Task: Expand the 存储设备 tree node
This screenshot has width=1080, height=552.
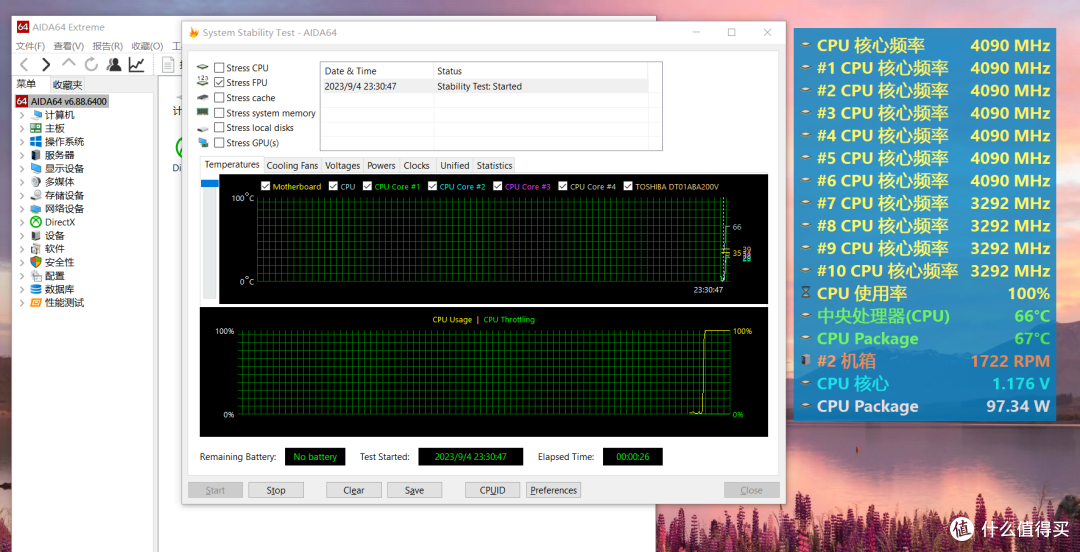Action: pyautogui.click(x=22, y=196)
